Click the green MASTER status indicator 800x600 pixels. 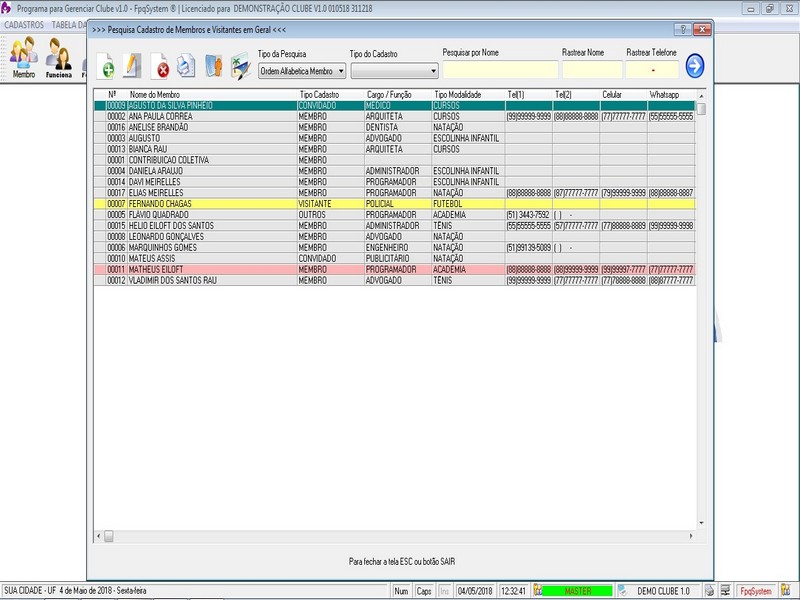[x=578, y=591]
